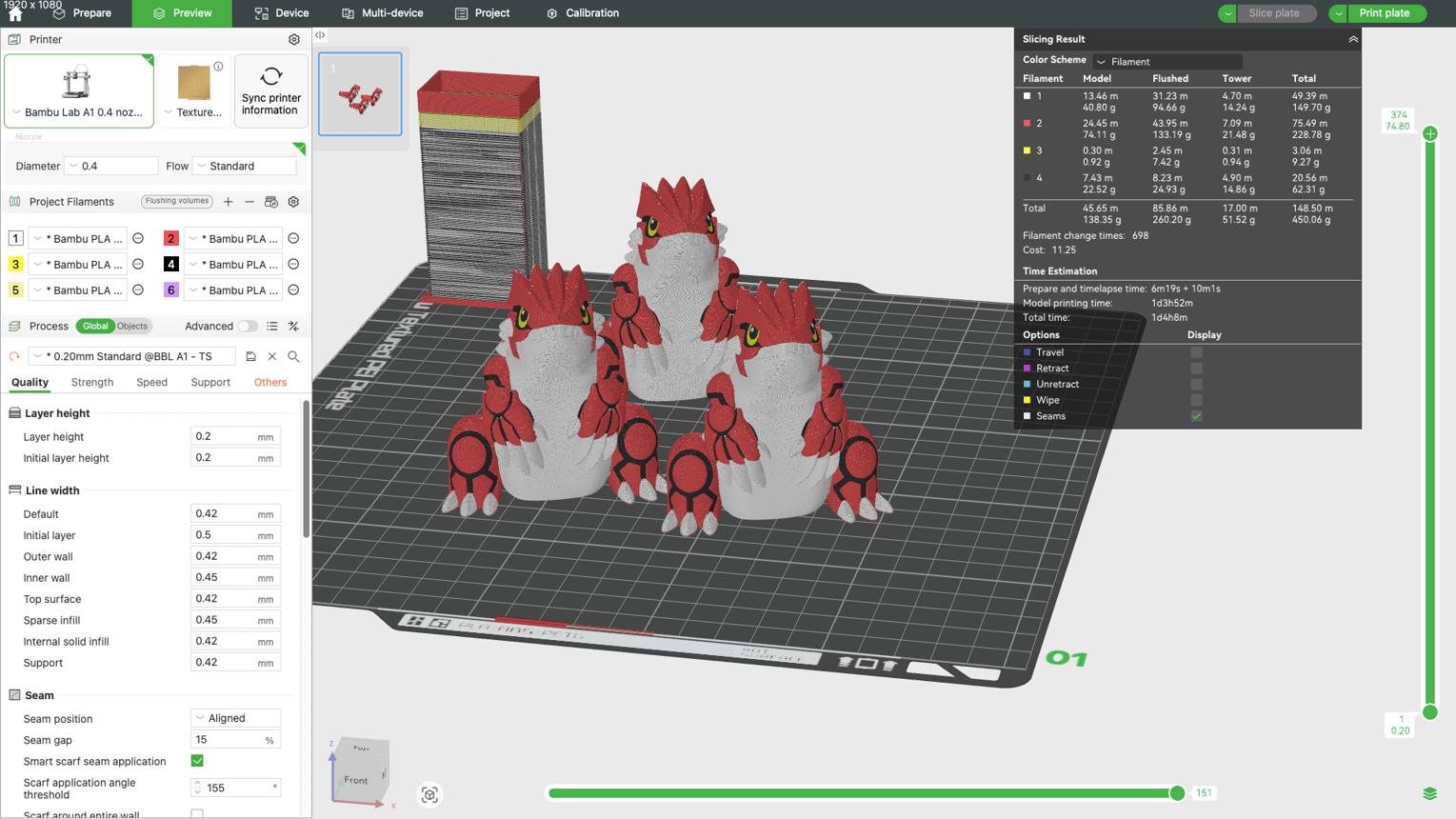Viewport: 1456px width, 819px height.
Task: Search process settings with the magnifier icon
Action: (x=293, y=356)
